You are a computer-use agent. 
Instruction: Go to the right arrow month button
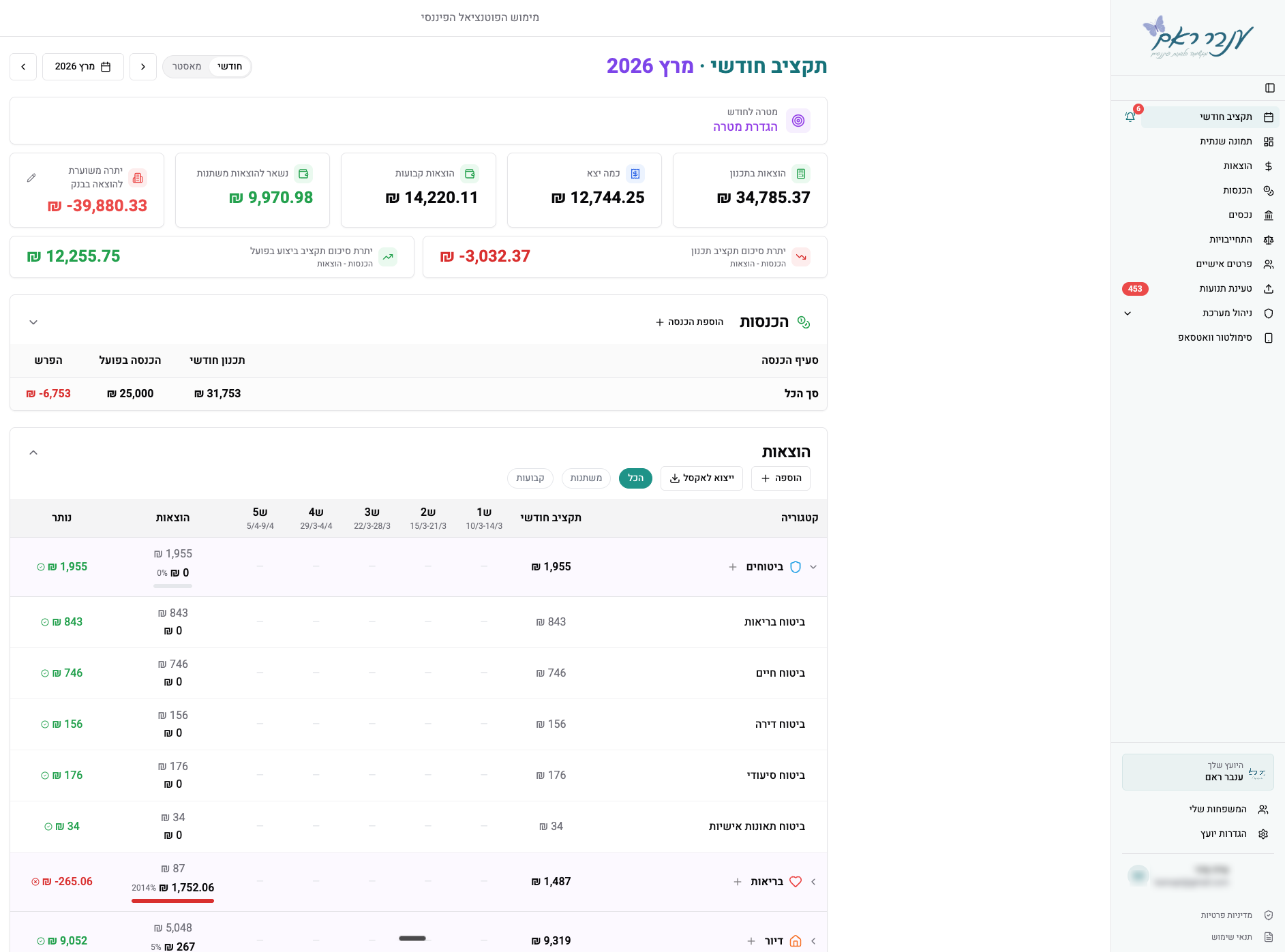coord(143,67)
